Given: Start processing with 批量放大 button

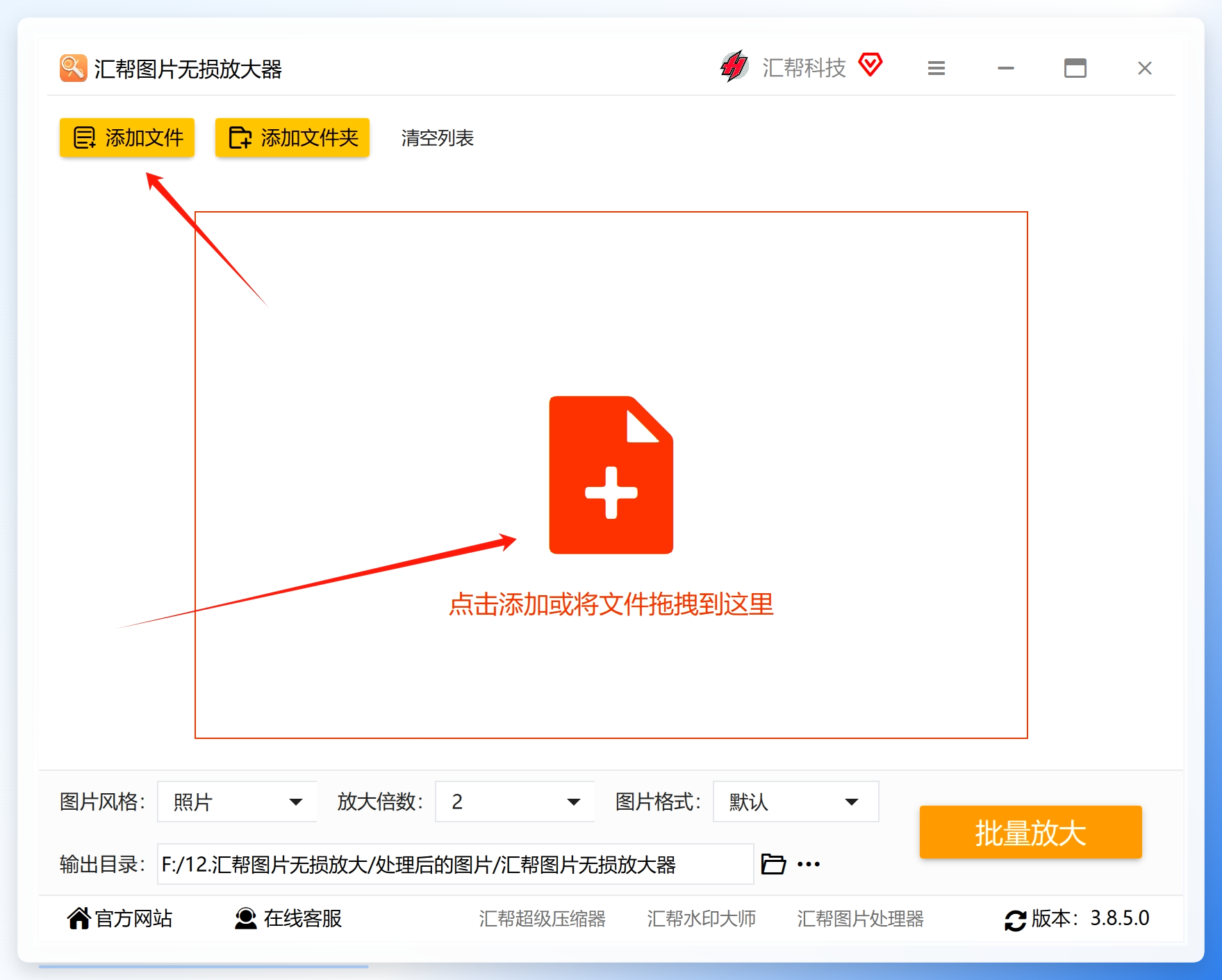Looking at the screenshot, I should (x=1031, y=832).
